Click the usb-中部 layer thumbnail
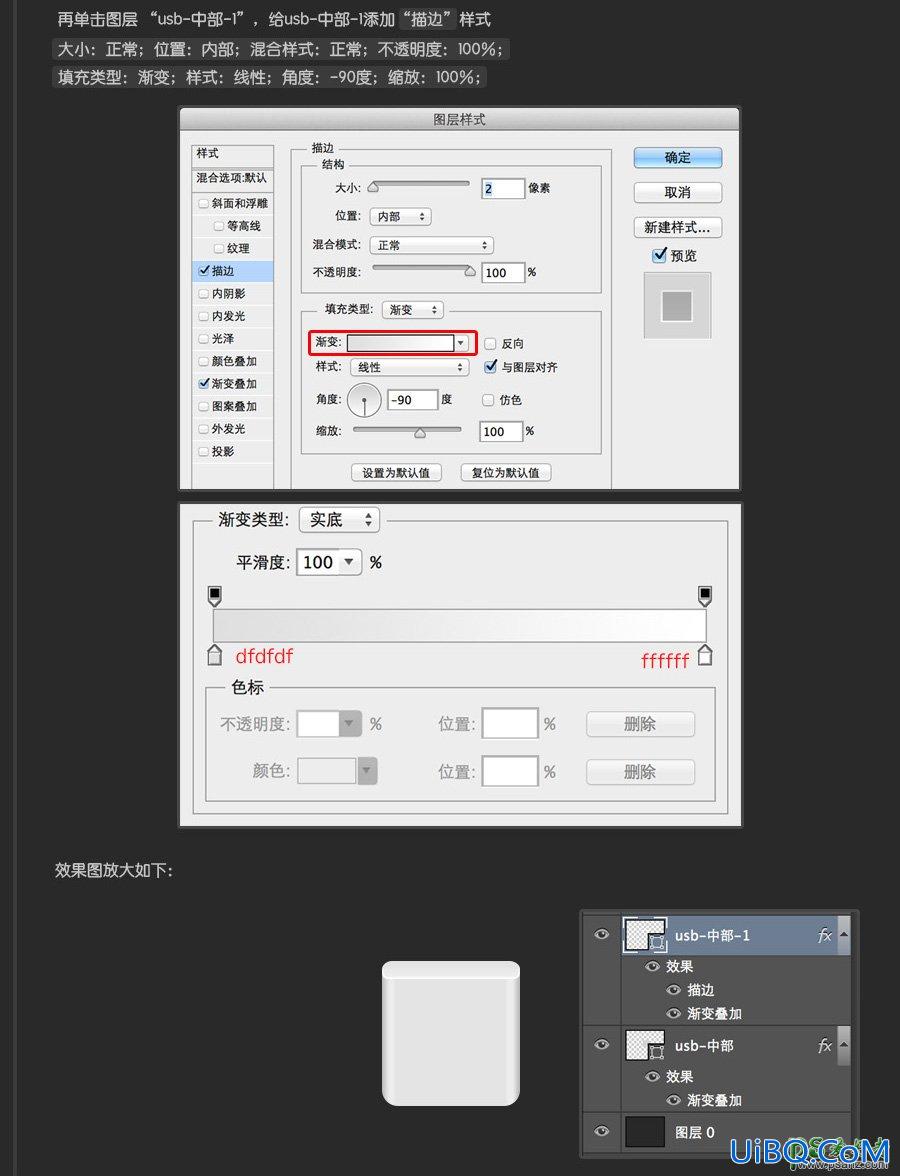This screenshot has width=900, height=1176. (645, 1046)
